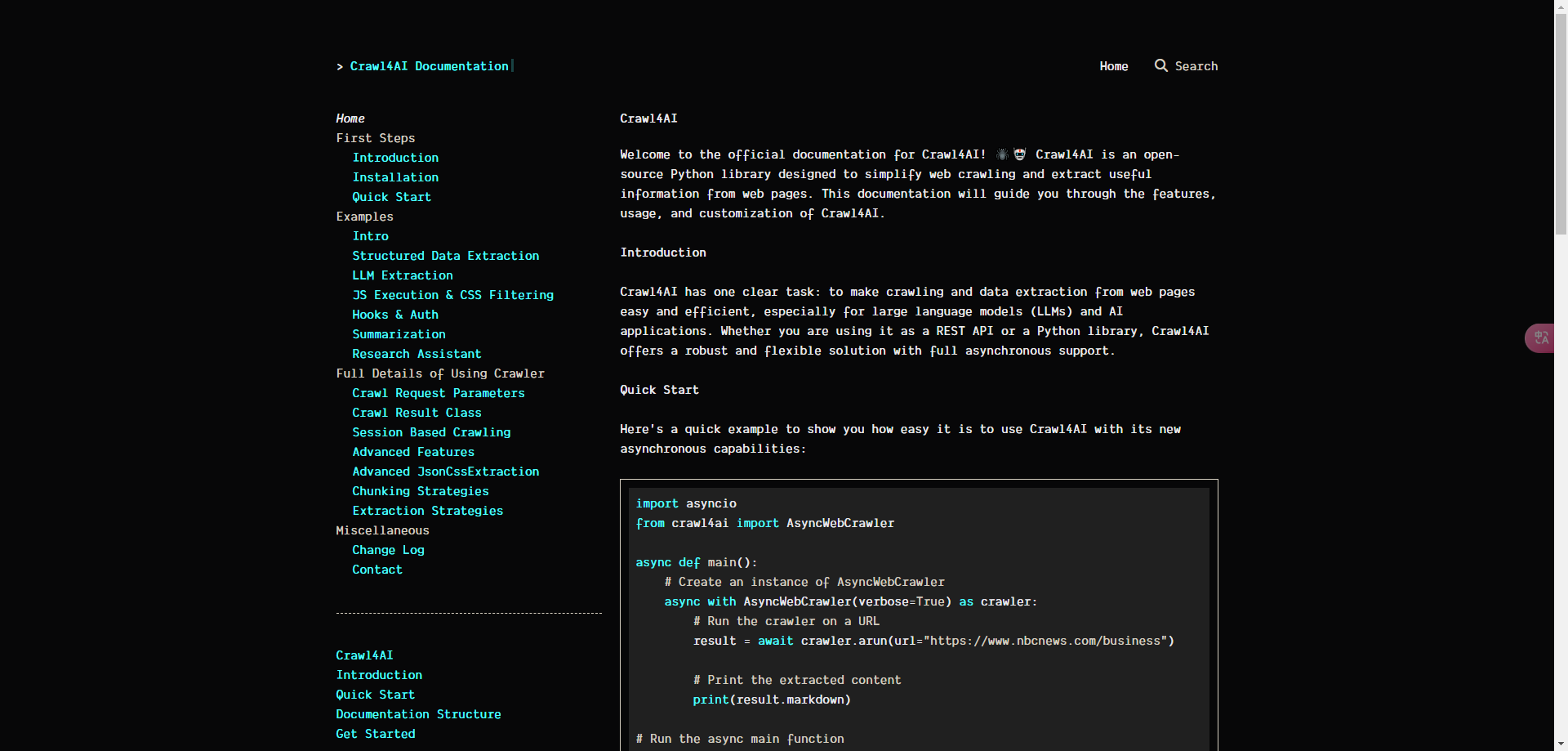Image resolution: width=1568 pixels, height=751 pixels.
Task: Open the LLM Extraction example
Action: pos(402,275)
